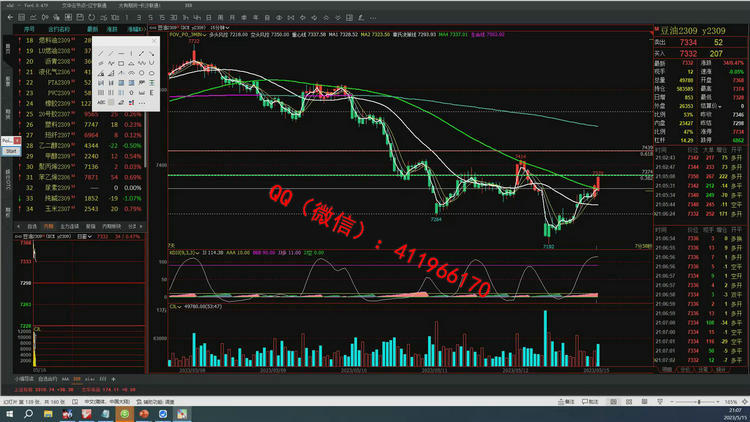Select the straight line drawing tool
This screenshot has height=422, width=750.
pyautogui.click(x=101, y=54)
